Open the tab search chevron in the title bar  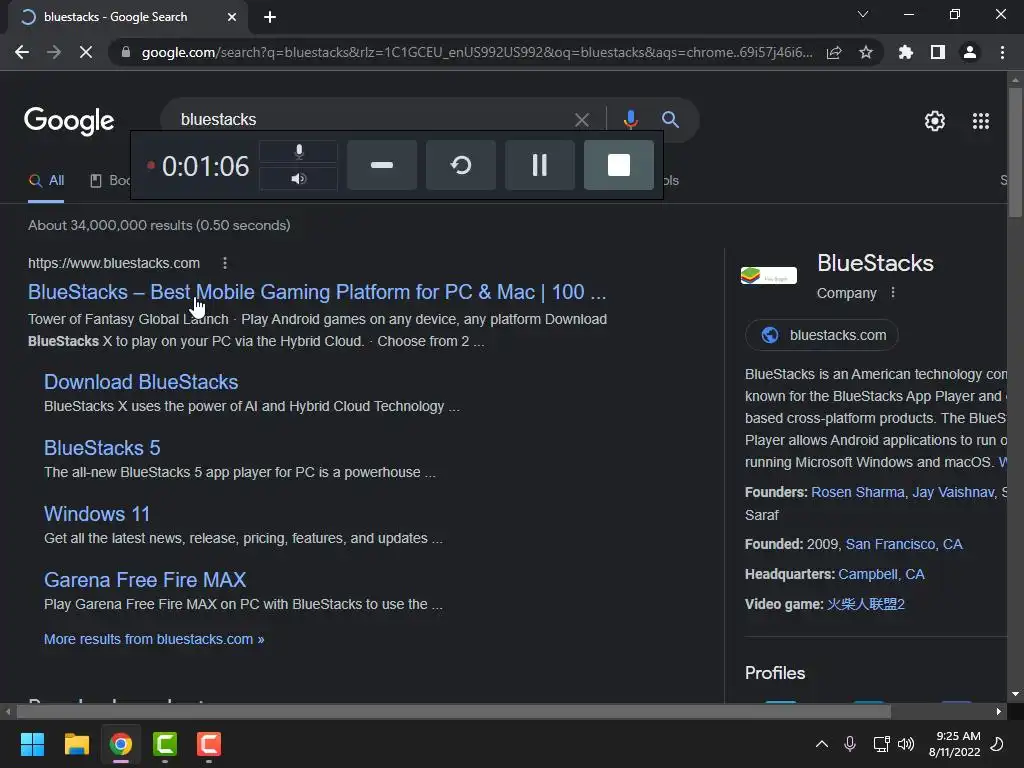tap(863, 14)
